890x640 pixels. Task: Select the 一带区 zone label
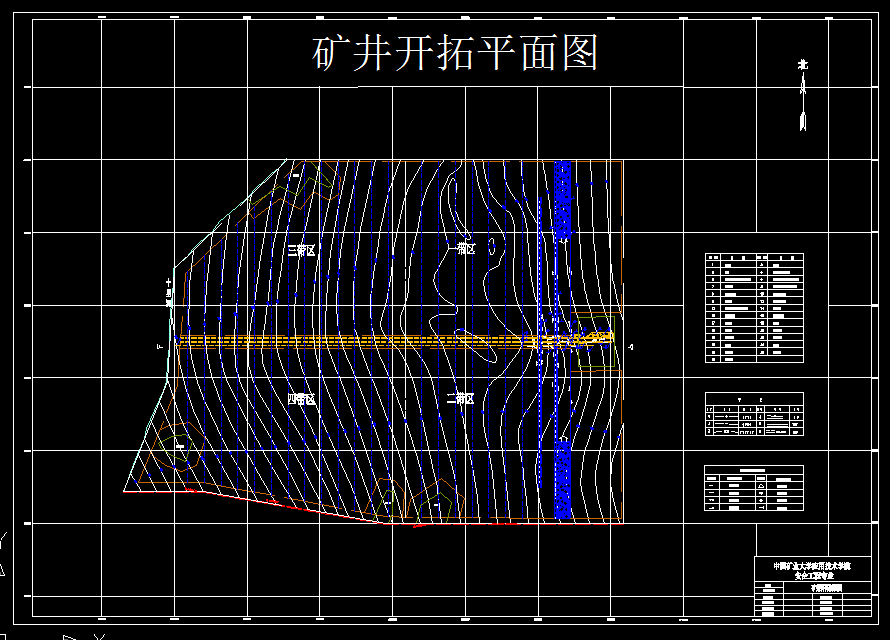click(461, 249)
